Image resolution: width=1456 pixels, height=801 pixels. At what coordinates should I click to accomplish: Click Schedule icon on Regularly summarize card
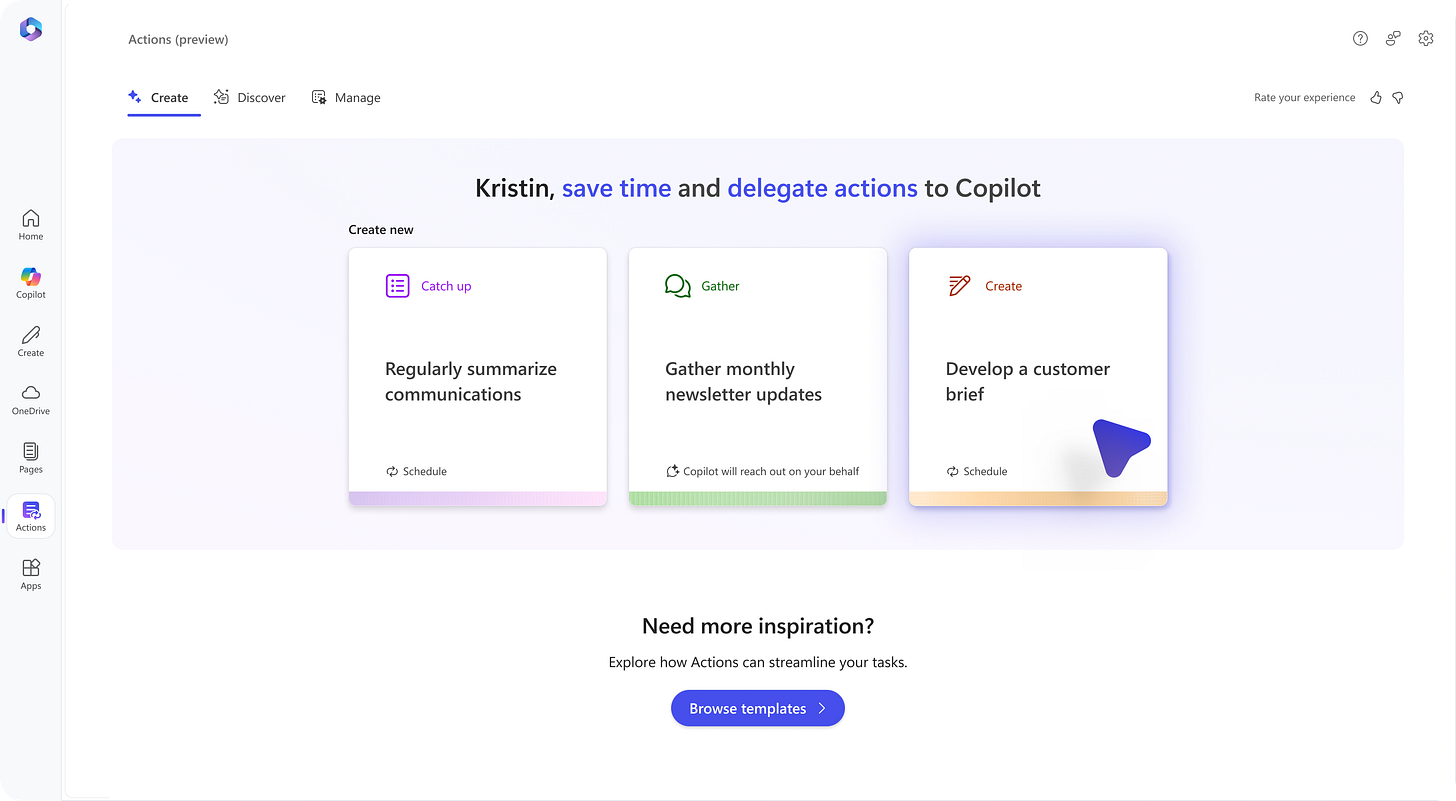pos(392,471)
